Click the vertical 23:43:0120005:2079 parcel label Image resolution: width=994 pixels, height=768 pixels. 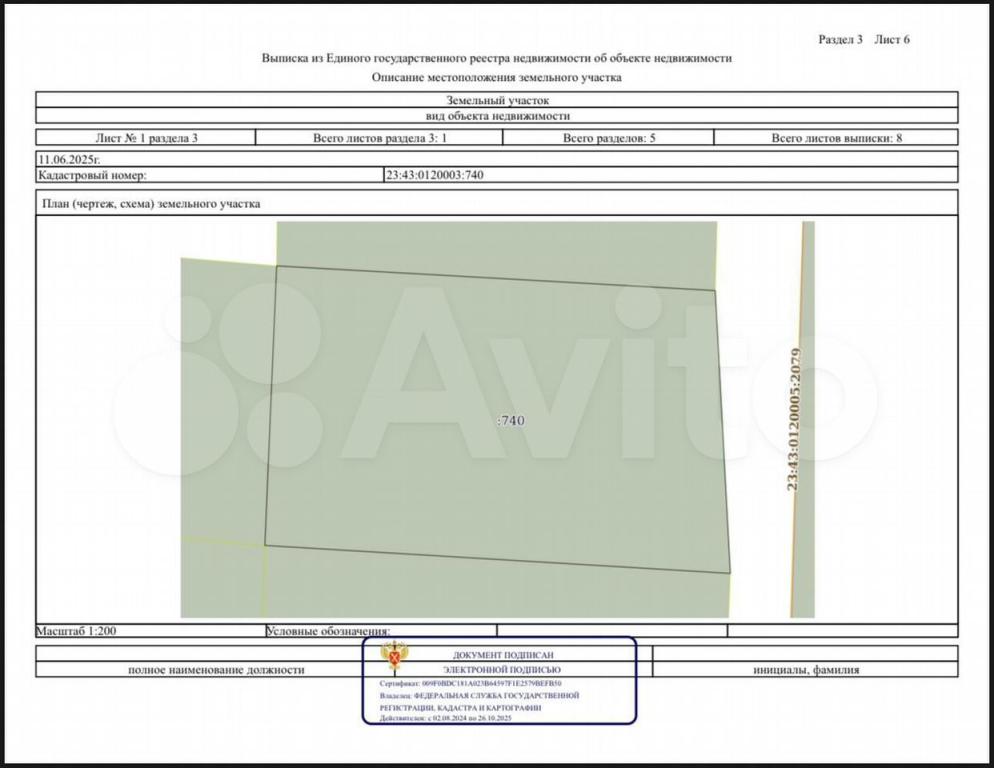tap(794, 418)
